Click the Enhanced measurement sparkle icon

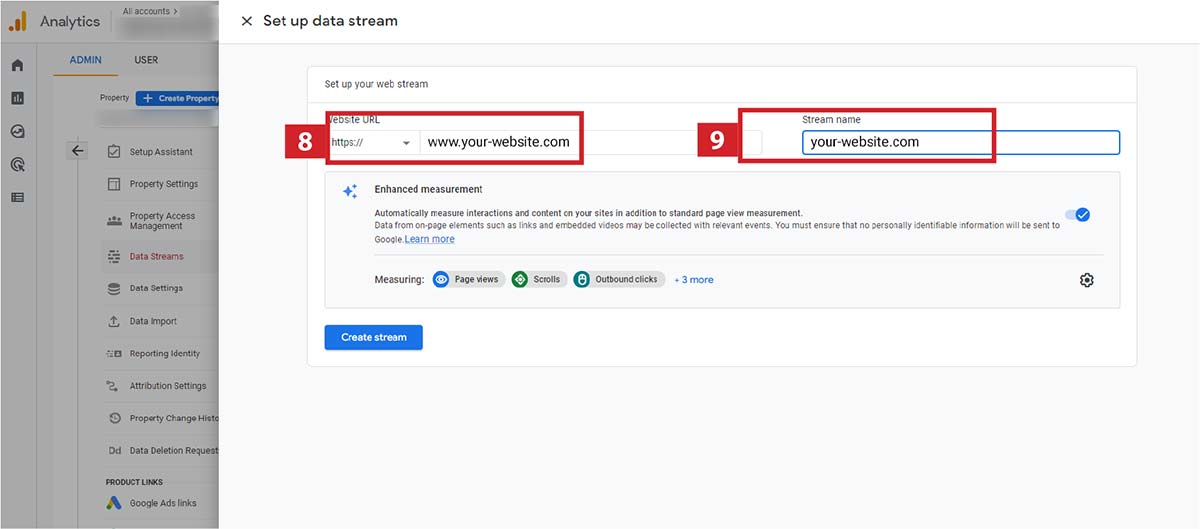point(350,191)
